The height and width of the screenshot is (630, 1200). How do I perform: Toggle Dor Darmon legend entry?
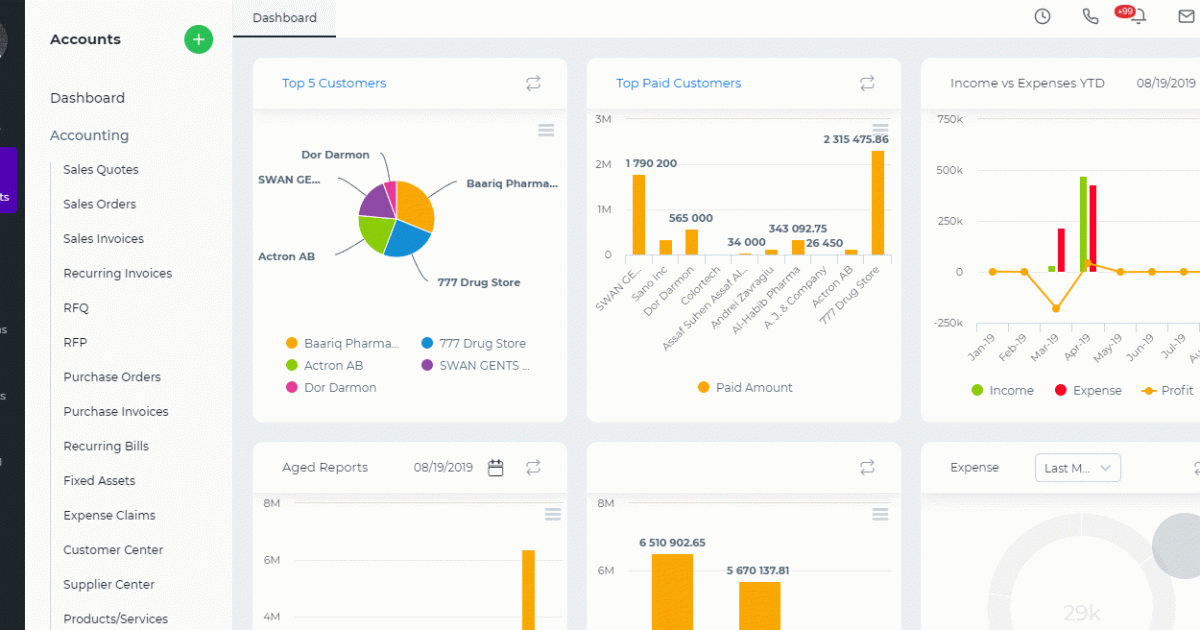(331, 387)
